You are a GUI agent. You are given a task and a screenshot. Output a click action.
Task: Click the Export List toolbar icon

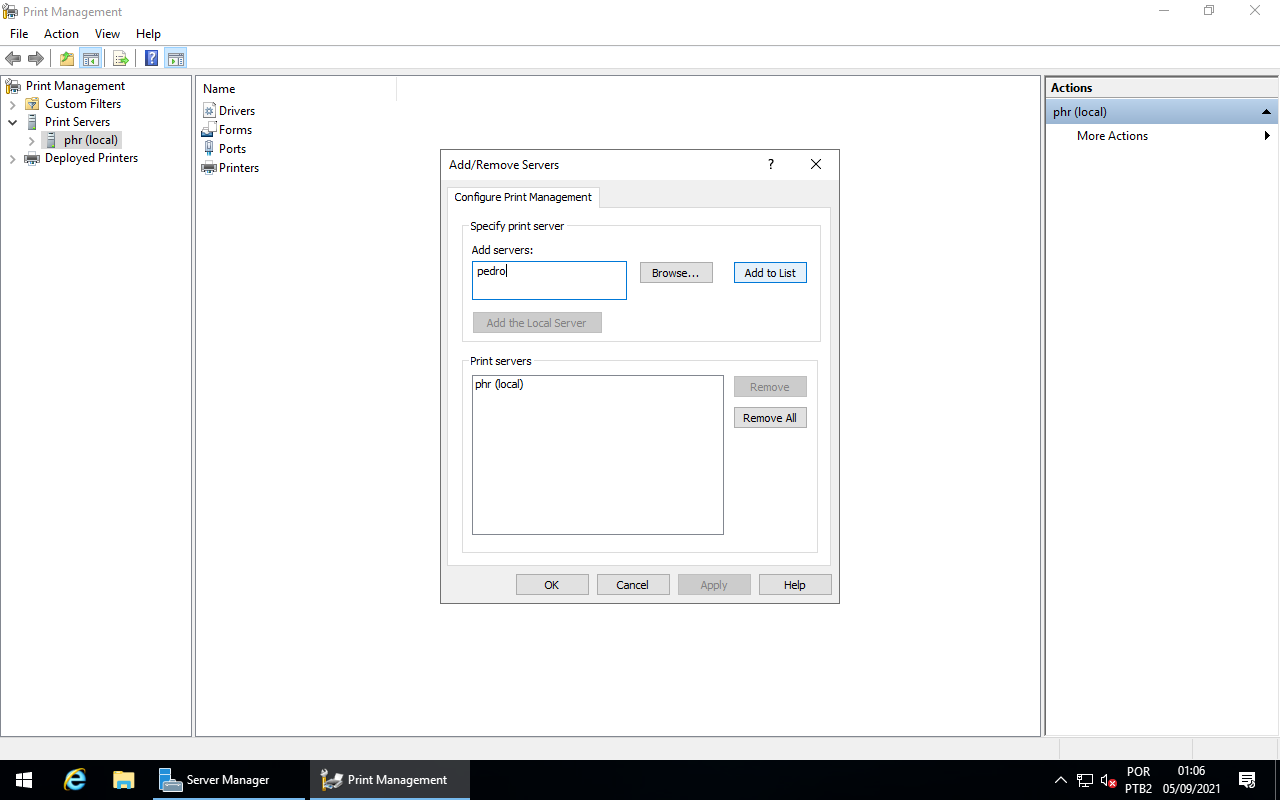pos(120,57)
